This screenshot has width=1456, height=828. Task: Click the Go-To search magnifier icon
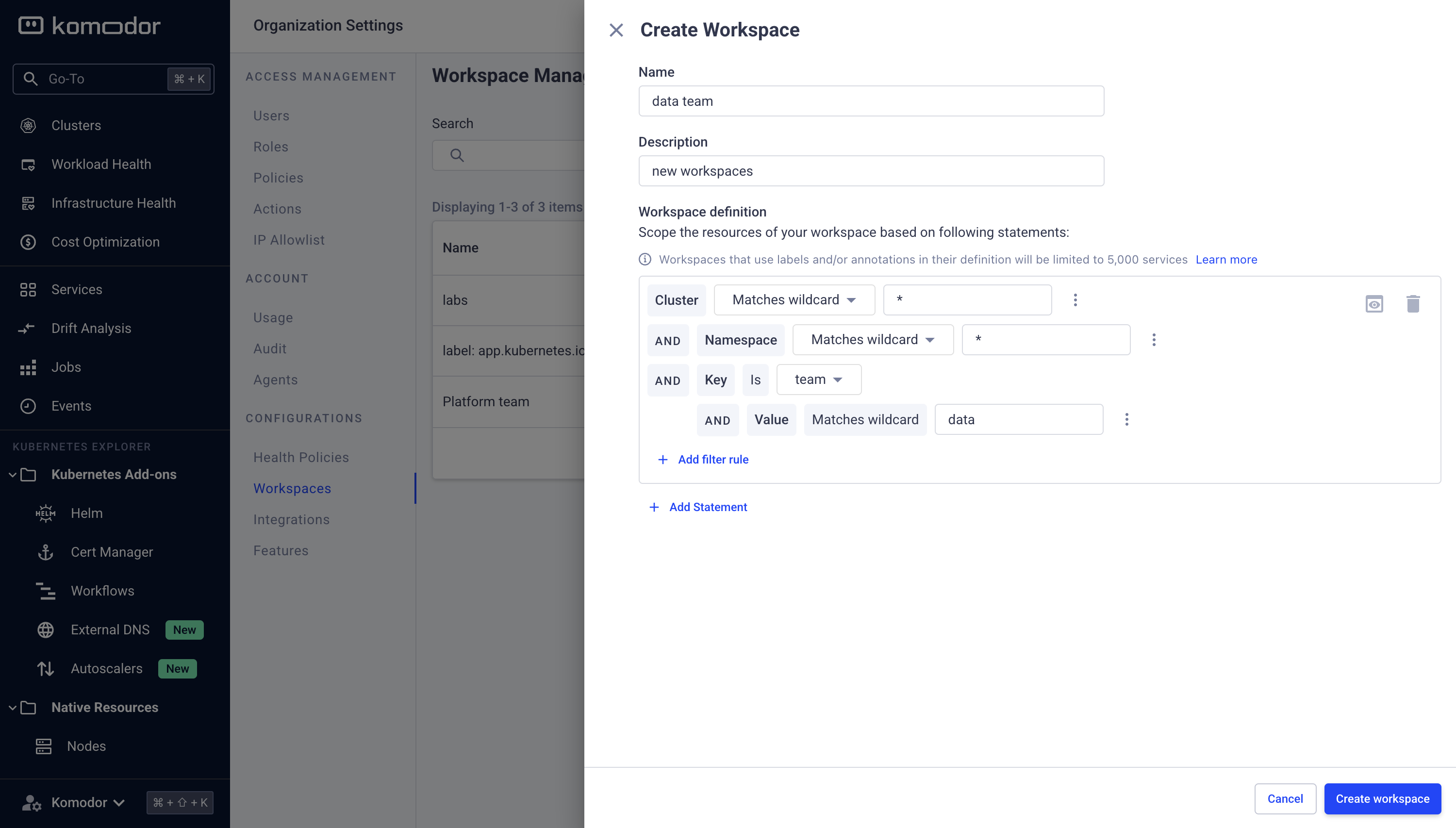[x=31, y=79]
